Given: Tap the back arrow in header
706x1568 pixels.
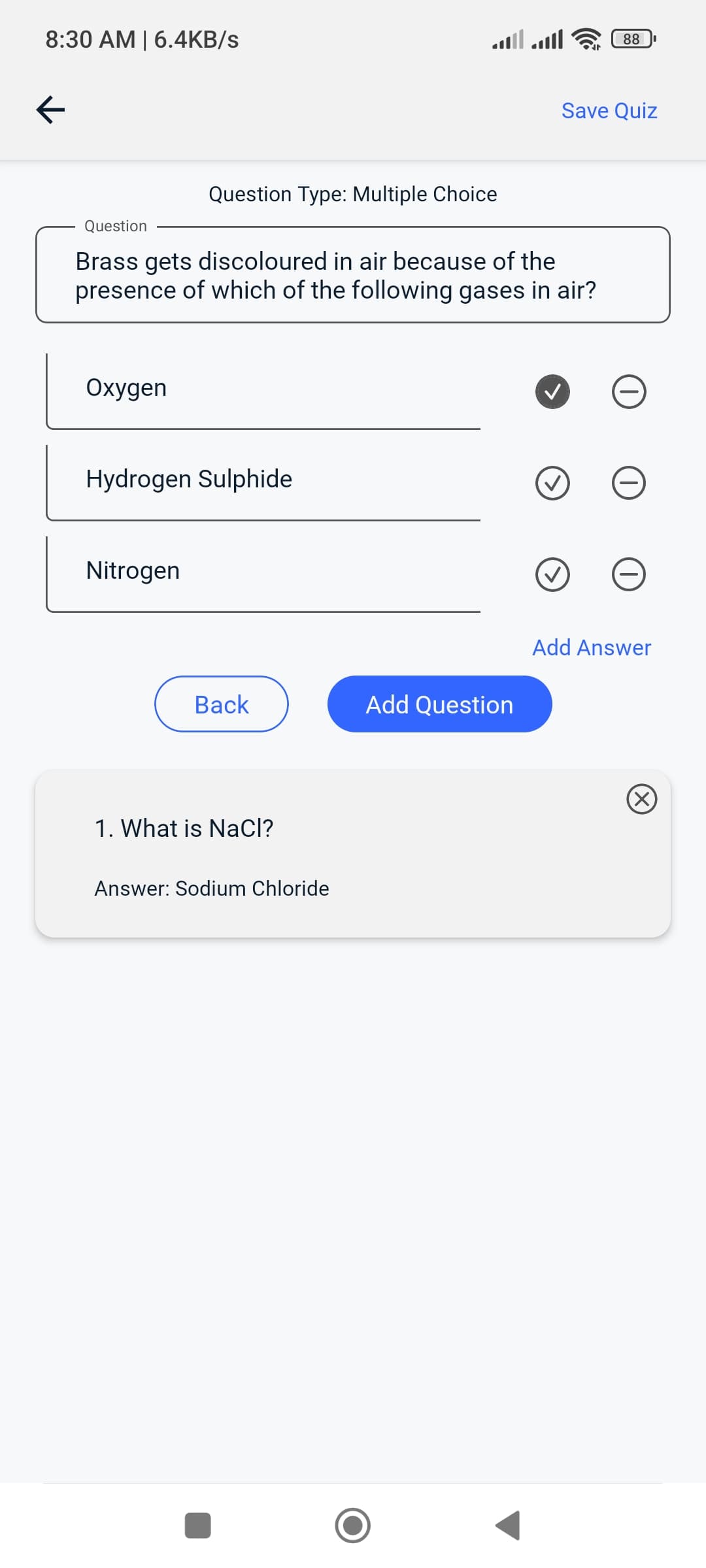Looking at the screenshot, I should [x=50, y=110].
